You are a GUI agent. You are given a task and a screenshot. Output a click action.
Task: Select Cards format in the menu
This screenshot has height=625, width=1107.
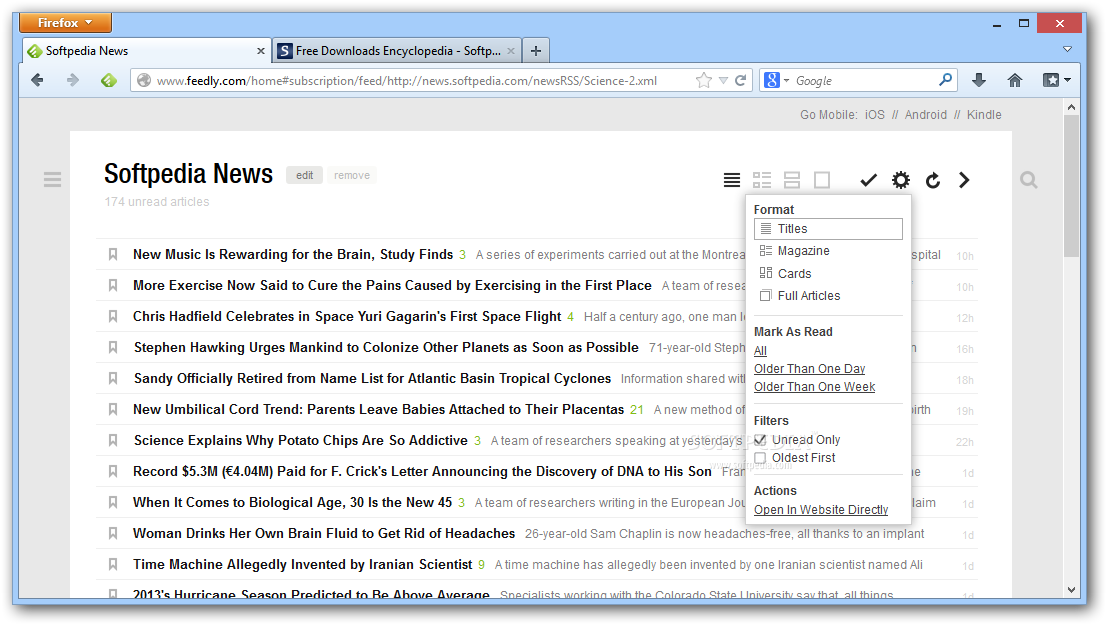(785, 273)
